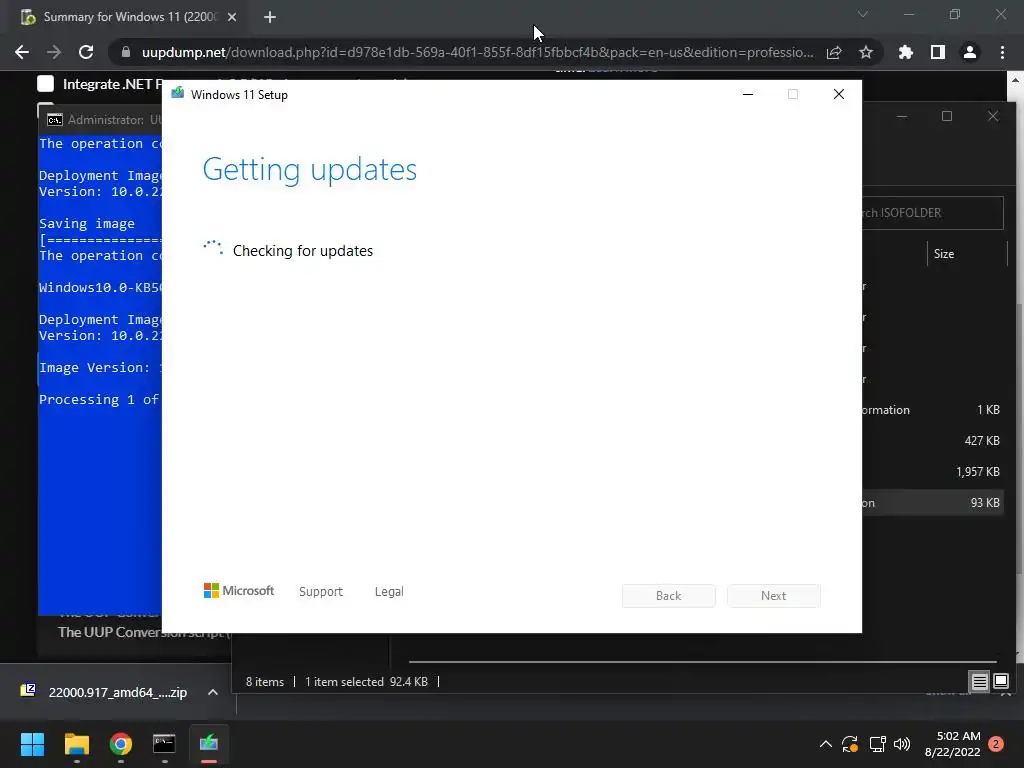Select the 93 KB highlighted file row

[x=931, y=503]
